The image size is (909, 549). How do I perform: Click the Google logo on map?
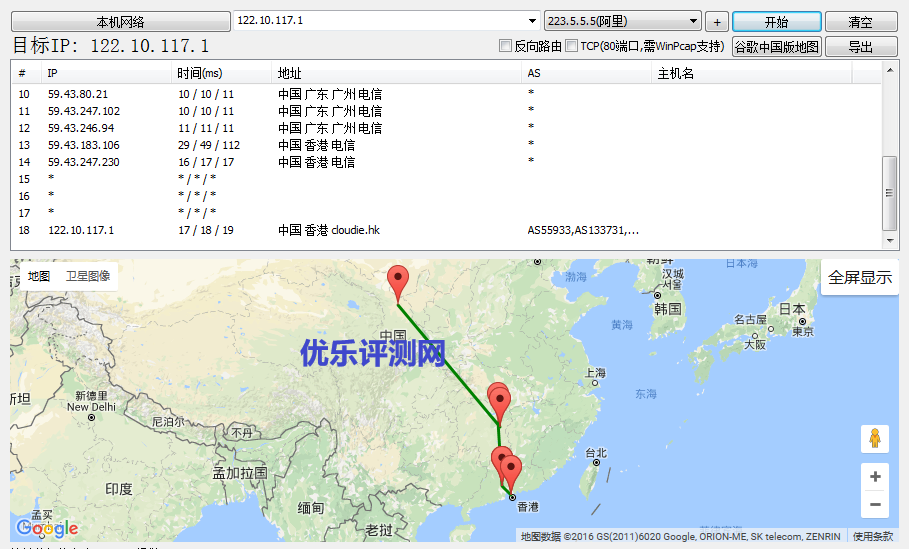pyautogui.click(x=47, y=527)
